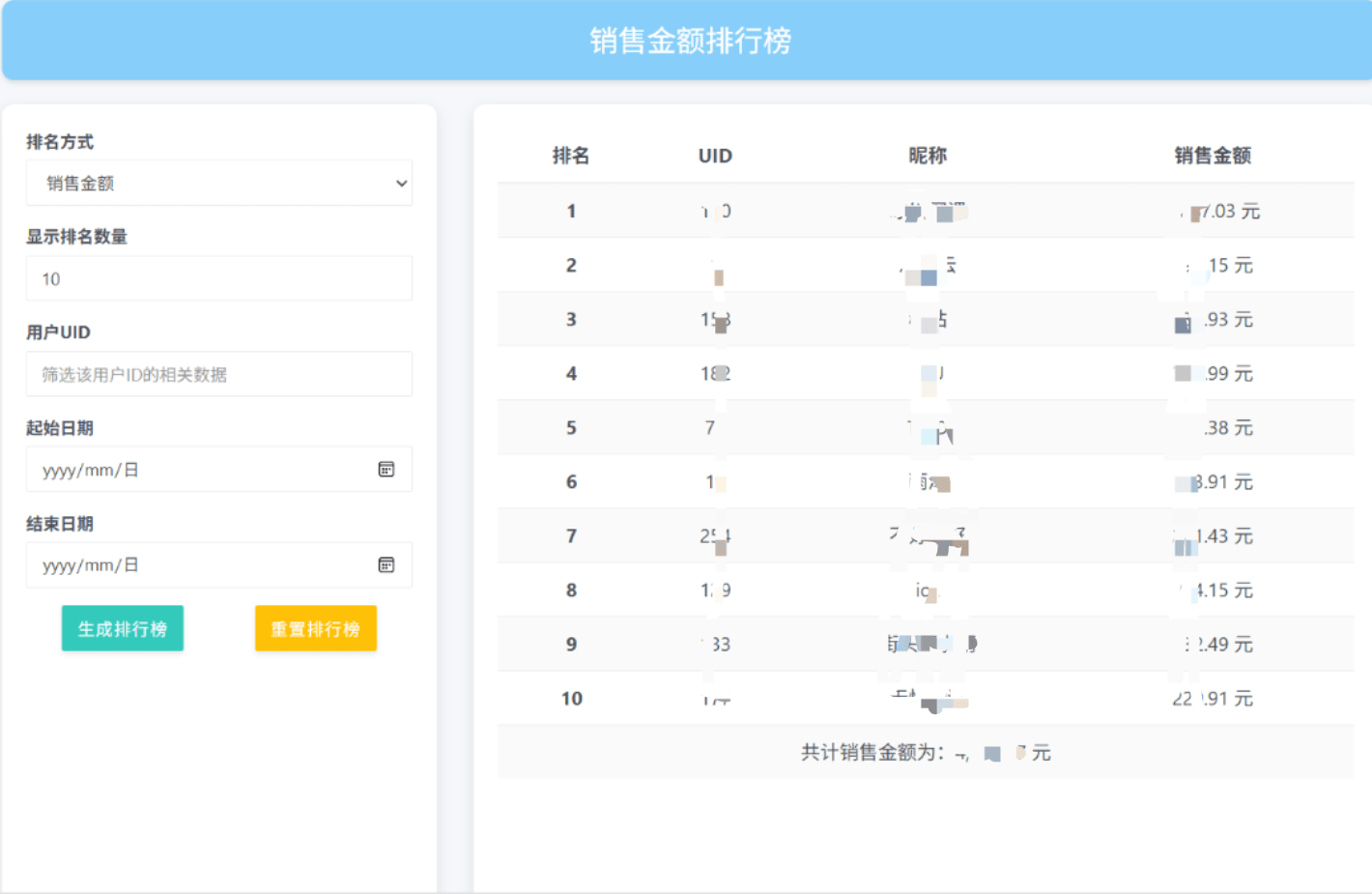1372x894 pixels.
Task: Click rank 8 nickname cell
Action: [x=927, y=591]
